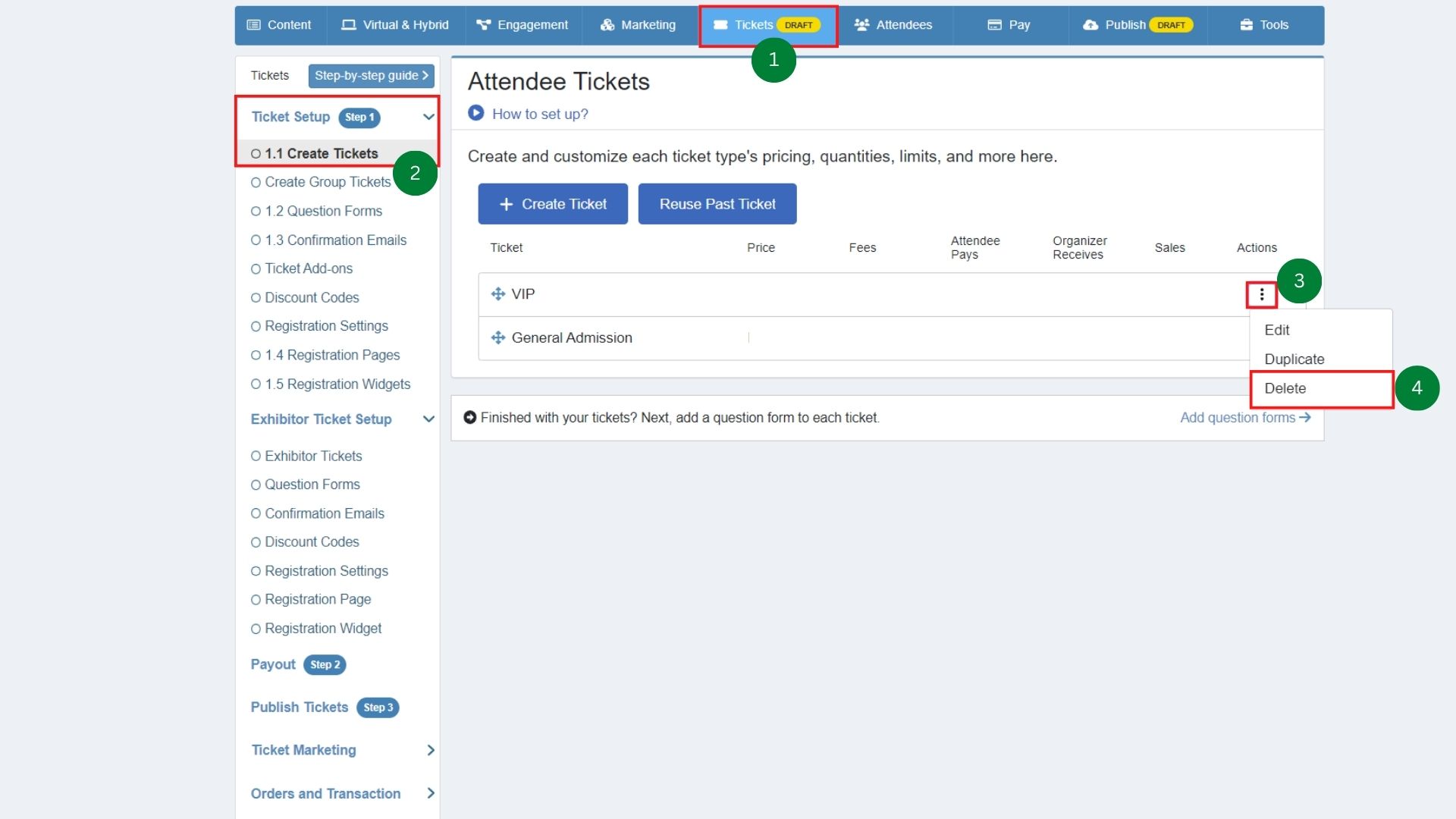The width and height of the screenshot is (1456, 819).
Task: Play the How to set up video icon
Action: 476,113
